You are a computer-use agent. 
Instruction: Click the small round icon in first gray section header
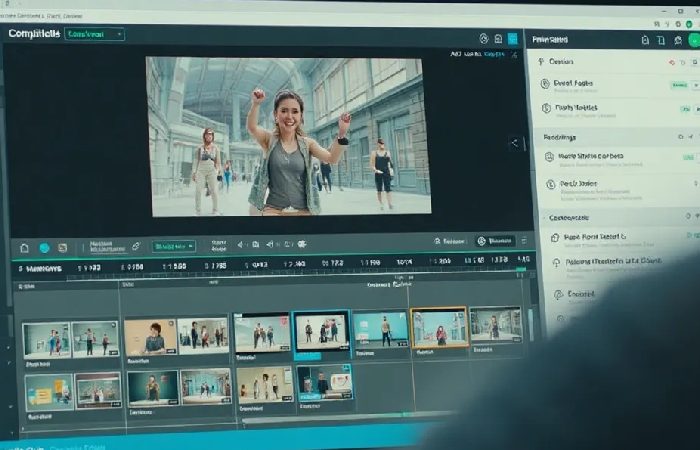pyautogui.click(x=680, y=137)
